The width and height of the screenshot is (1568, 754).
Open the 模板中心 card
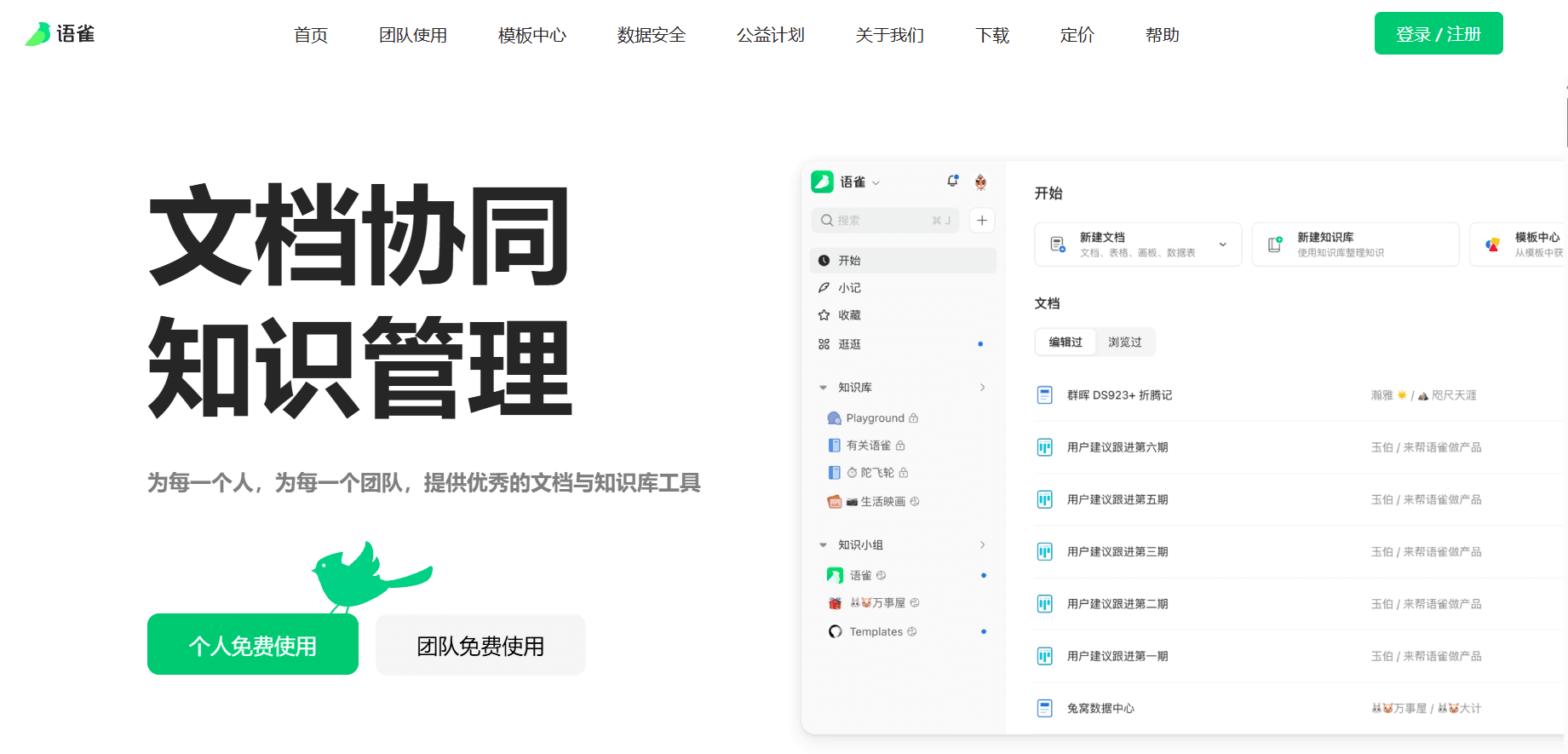(1518, 245)
